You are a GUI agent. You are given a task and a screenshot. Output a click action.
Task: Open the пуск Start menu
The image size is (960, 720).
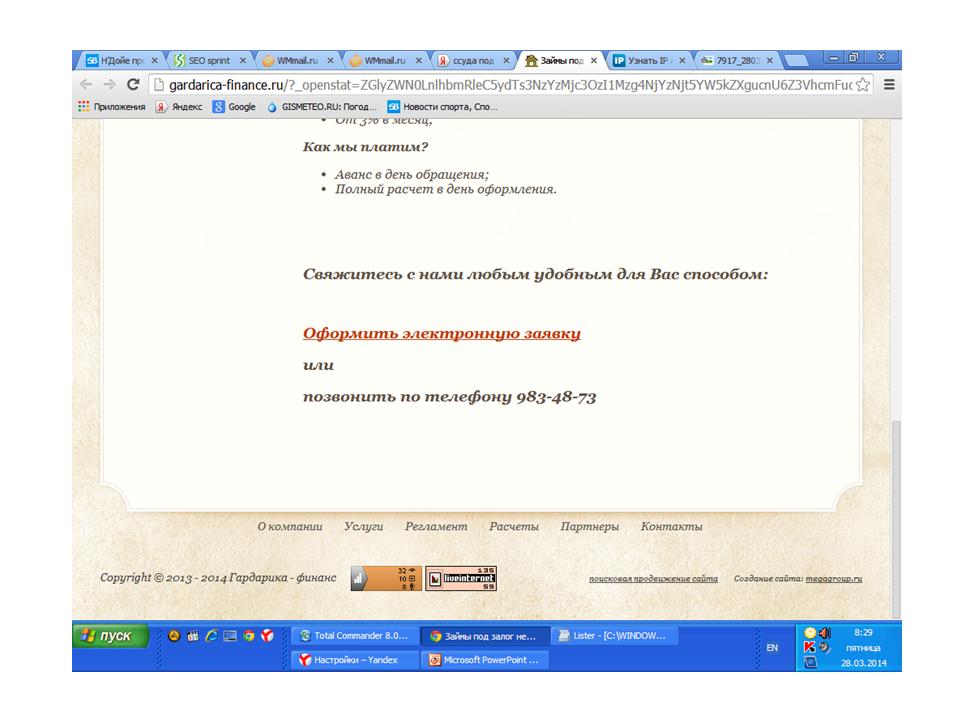(111, 636)
